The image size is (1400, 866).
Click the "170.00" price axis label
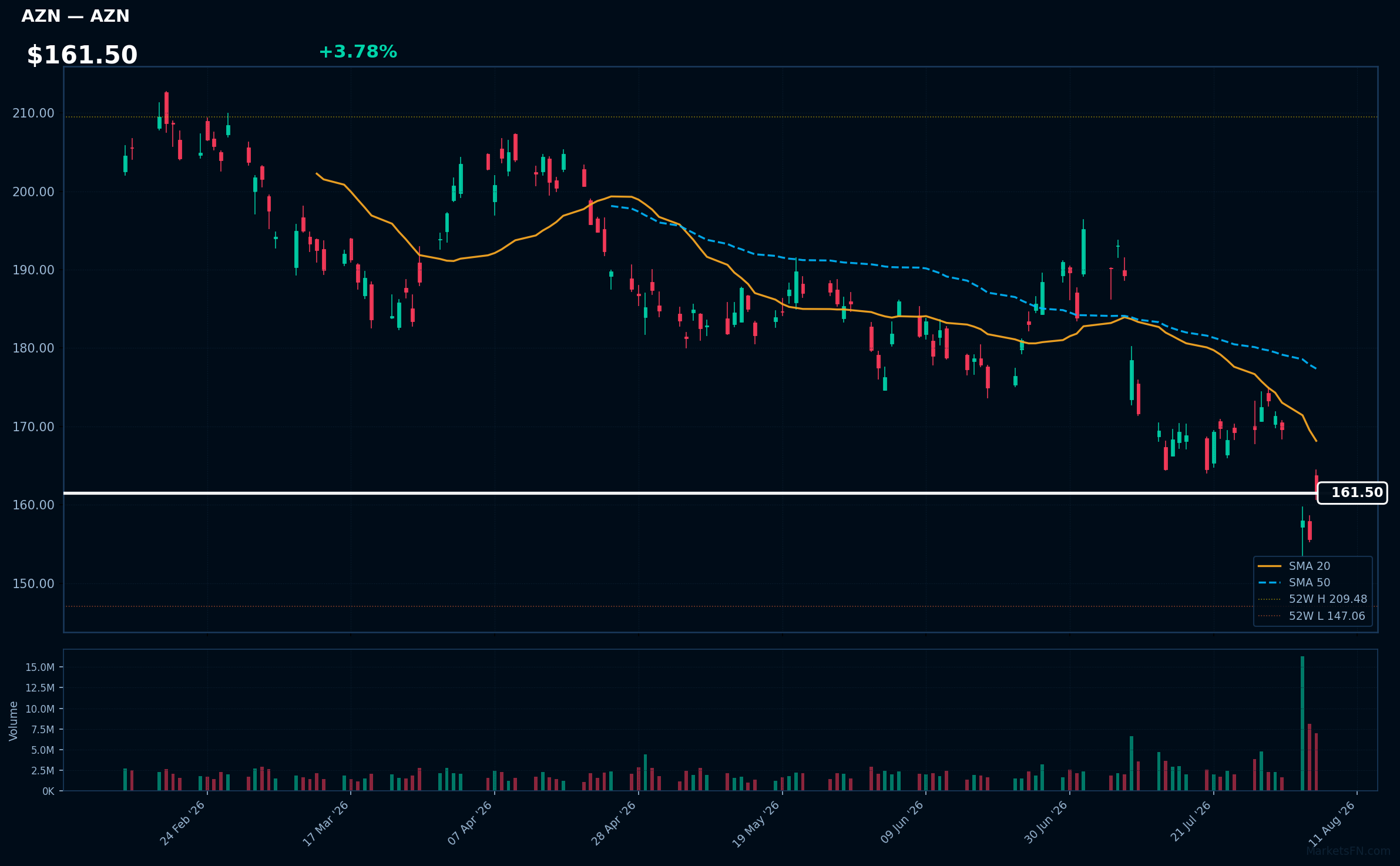point(33,427)
